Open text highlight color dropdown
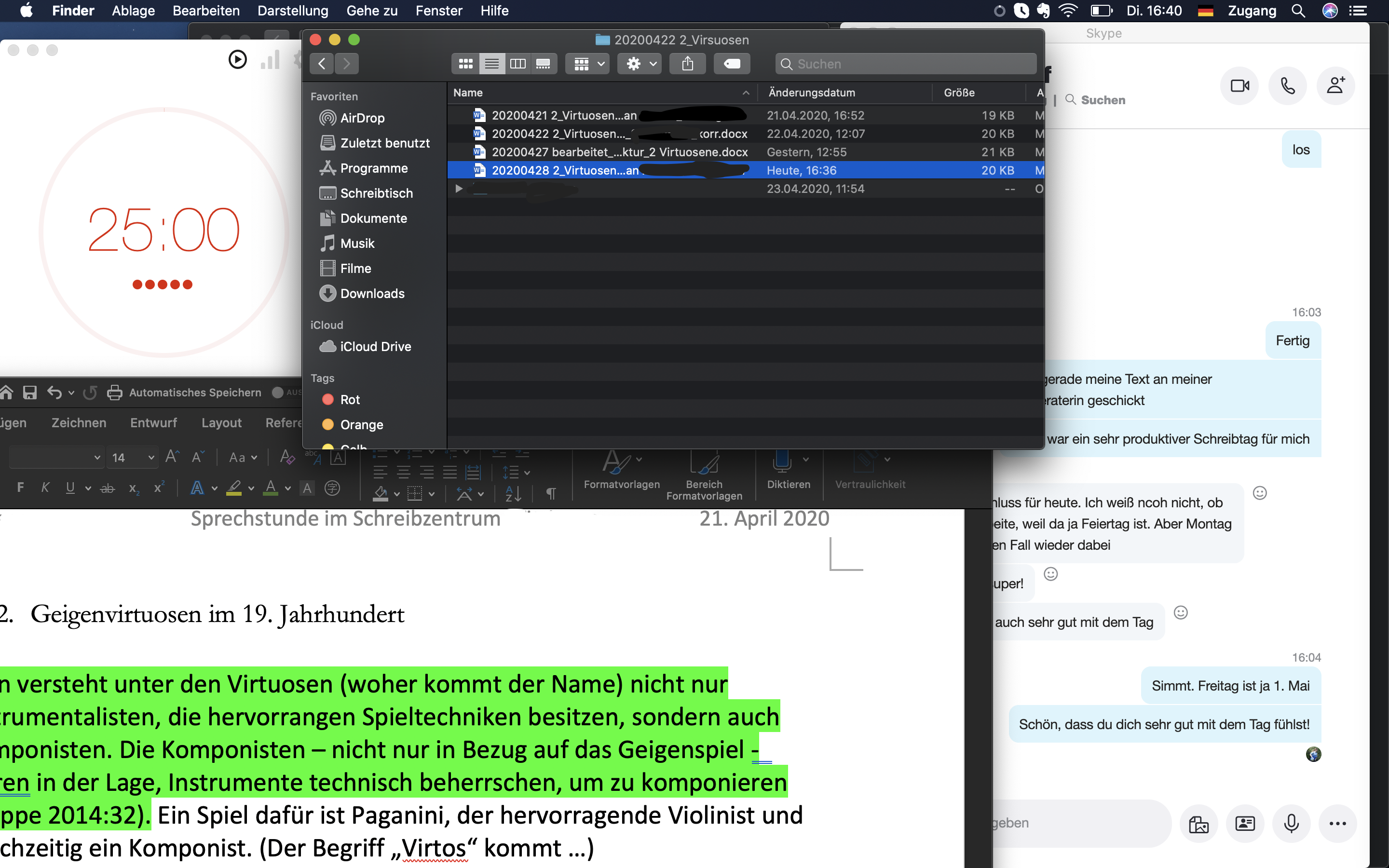1389x868 pixels. pos(251,488)
